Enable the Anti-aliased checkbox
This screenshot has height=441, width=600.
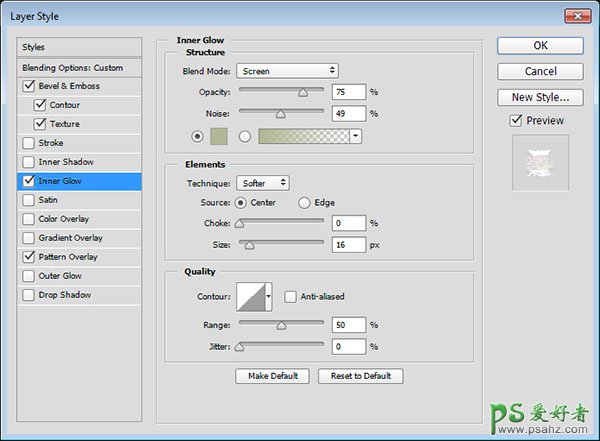(x=290, y=297)
